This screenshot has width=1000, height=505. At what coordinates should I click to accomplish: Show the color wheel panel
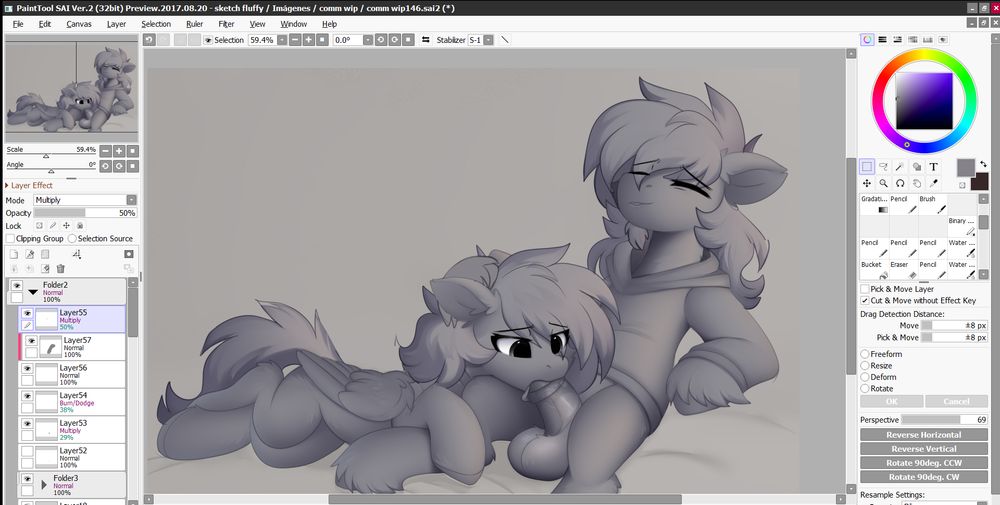867,40
